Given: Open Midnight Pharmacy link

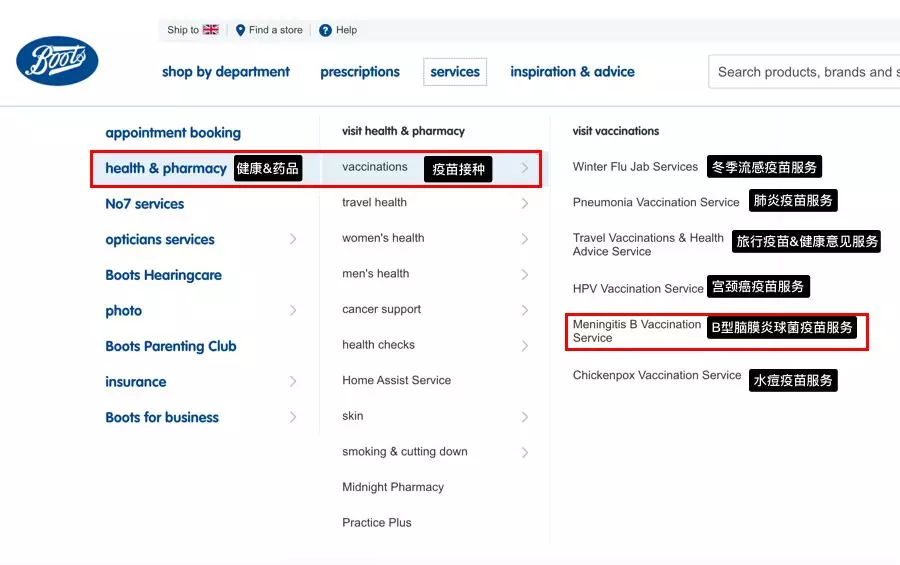Looking at the screenshot, I should 393,487.
